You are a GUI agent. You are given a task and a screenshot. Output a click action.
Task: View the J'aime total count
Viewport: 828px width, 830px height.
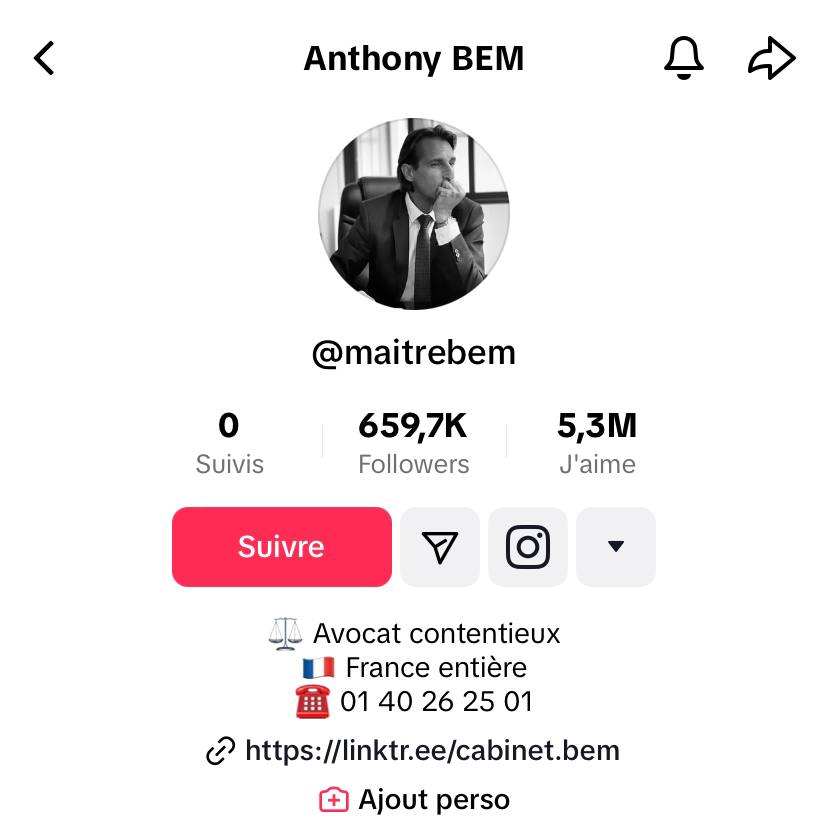coord(598,440)
